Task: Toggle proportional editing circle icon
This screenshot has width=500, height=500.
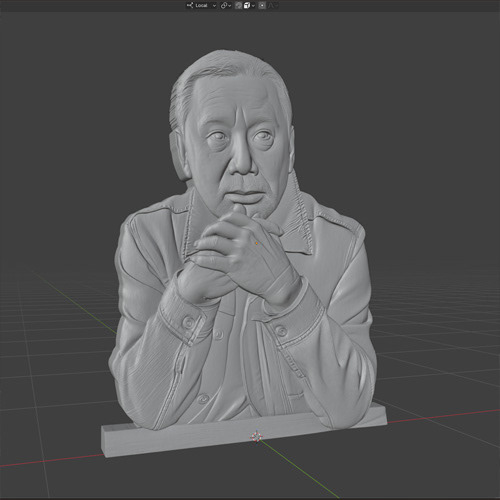Action: coord(262,5)
